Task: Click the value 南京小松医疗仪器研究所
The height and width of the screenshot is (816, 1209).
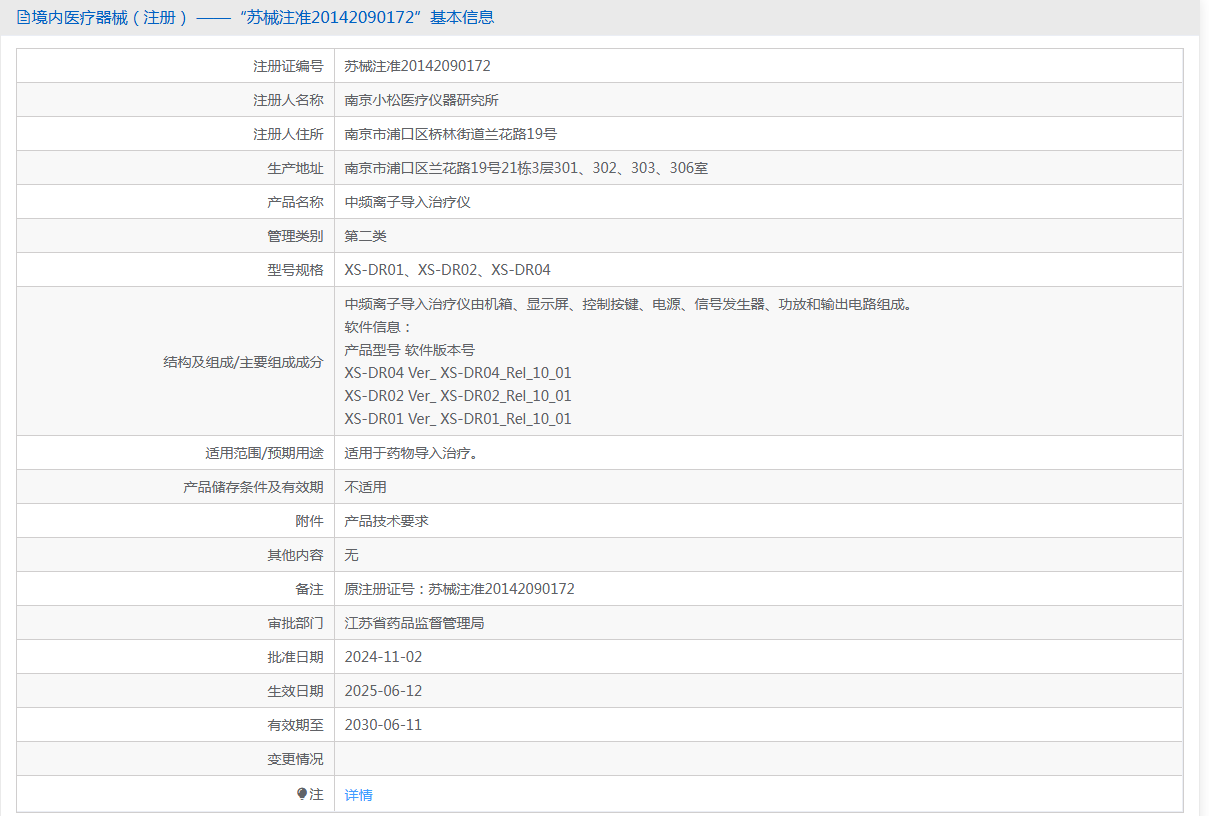Action: 421,100
